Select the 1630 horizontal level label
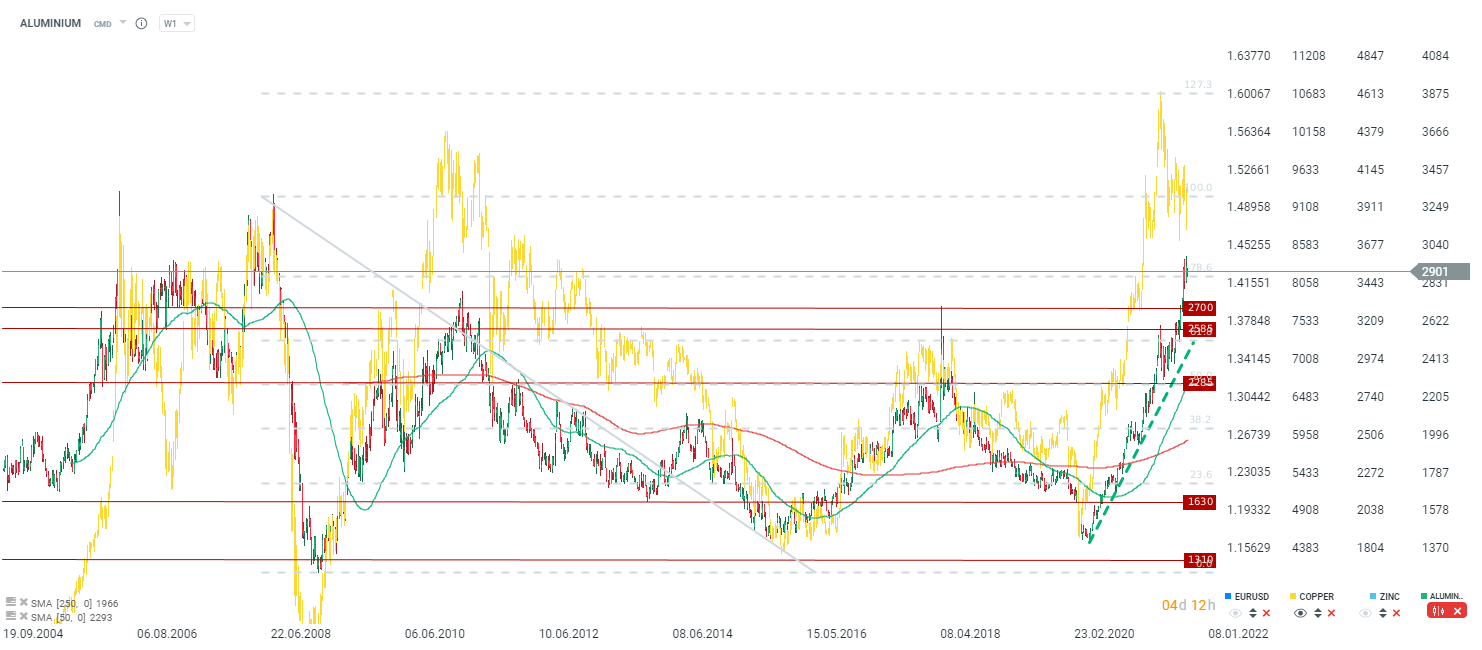The height and width of the screenshot is (650, 1482). pos(1199,502)
